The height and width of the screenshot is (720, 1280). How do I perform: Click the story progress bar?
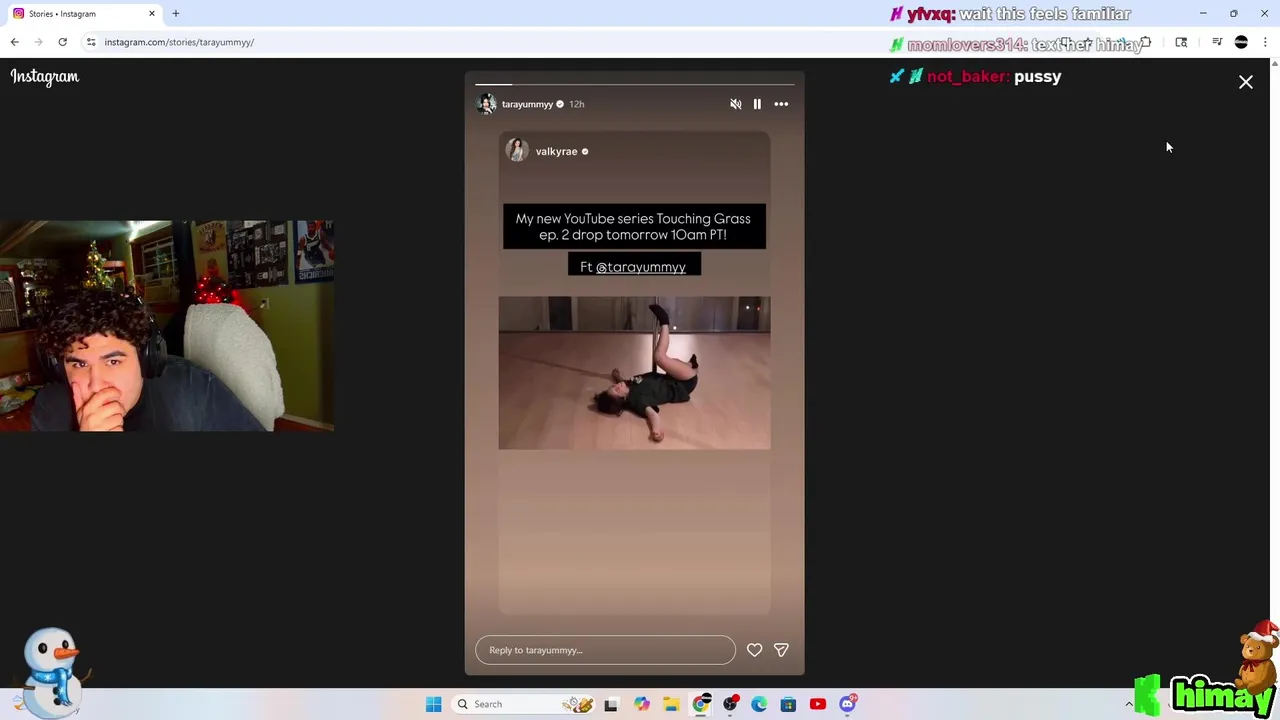point(634,84)
